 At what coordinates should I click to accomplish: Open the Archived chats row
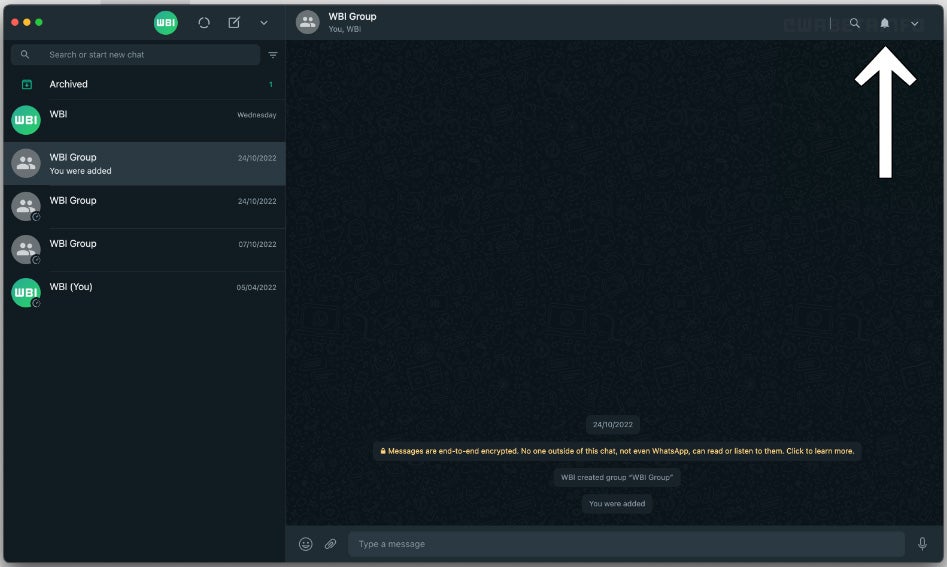pyautogui.click(x=144, y=84)
